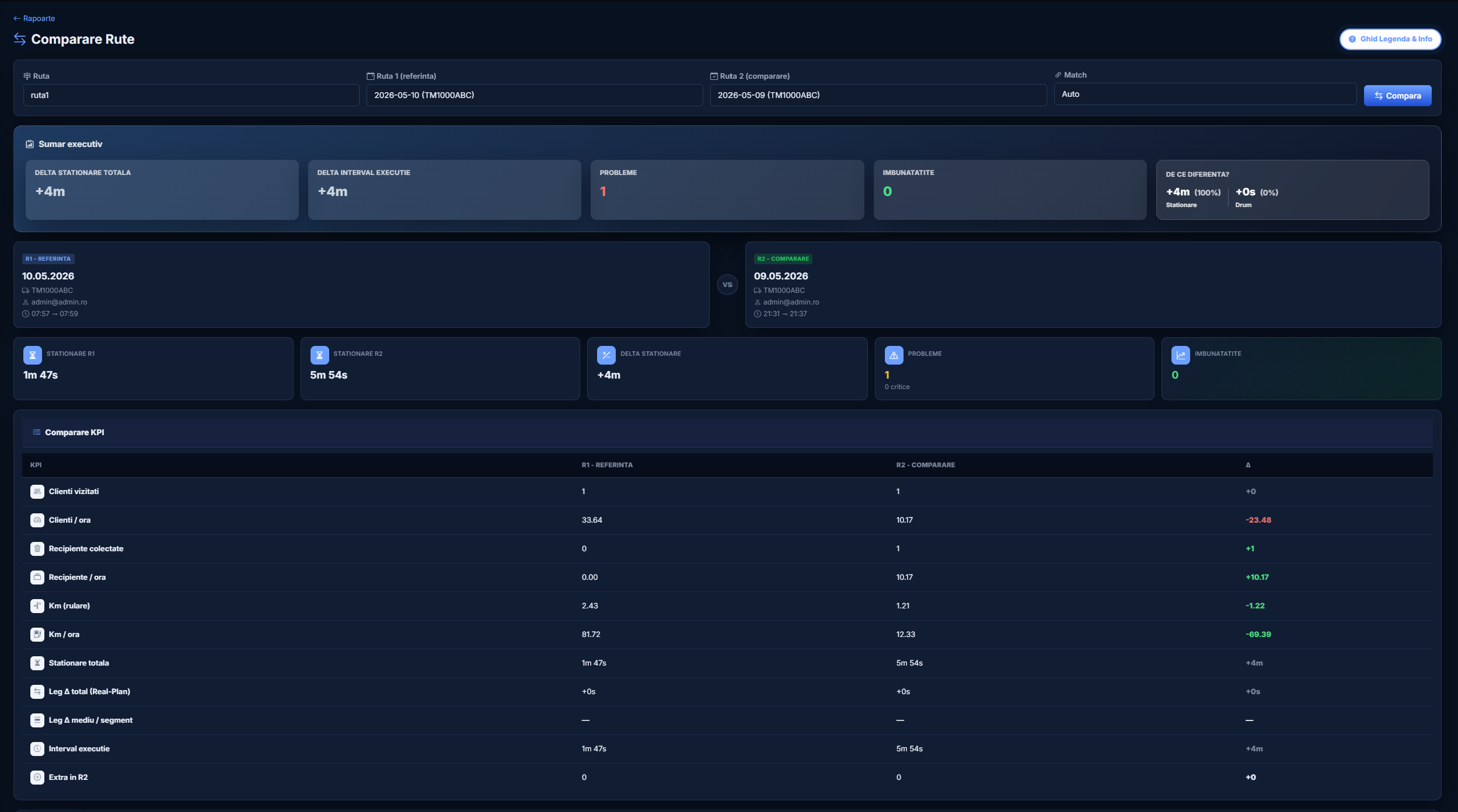This screenshot has height=812, width=1458.
Task: Click the +1 delta for Recipiente colectate
Action: click(x=1250, y=549)
